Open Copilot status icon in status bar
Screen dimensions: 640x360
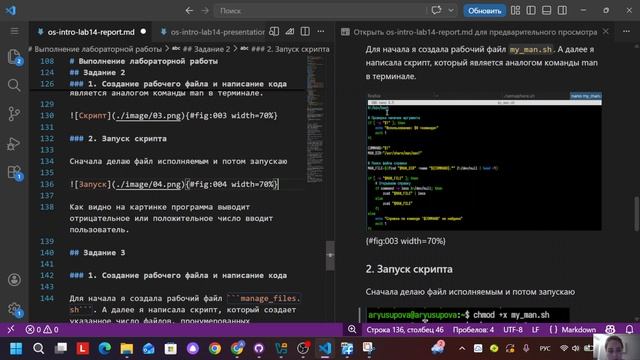click(610, 329)
